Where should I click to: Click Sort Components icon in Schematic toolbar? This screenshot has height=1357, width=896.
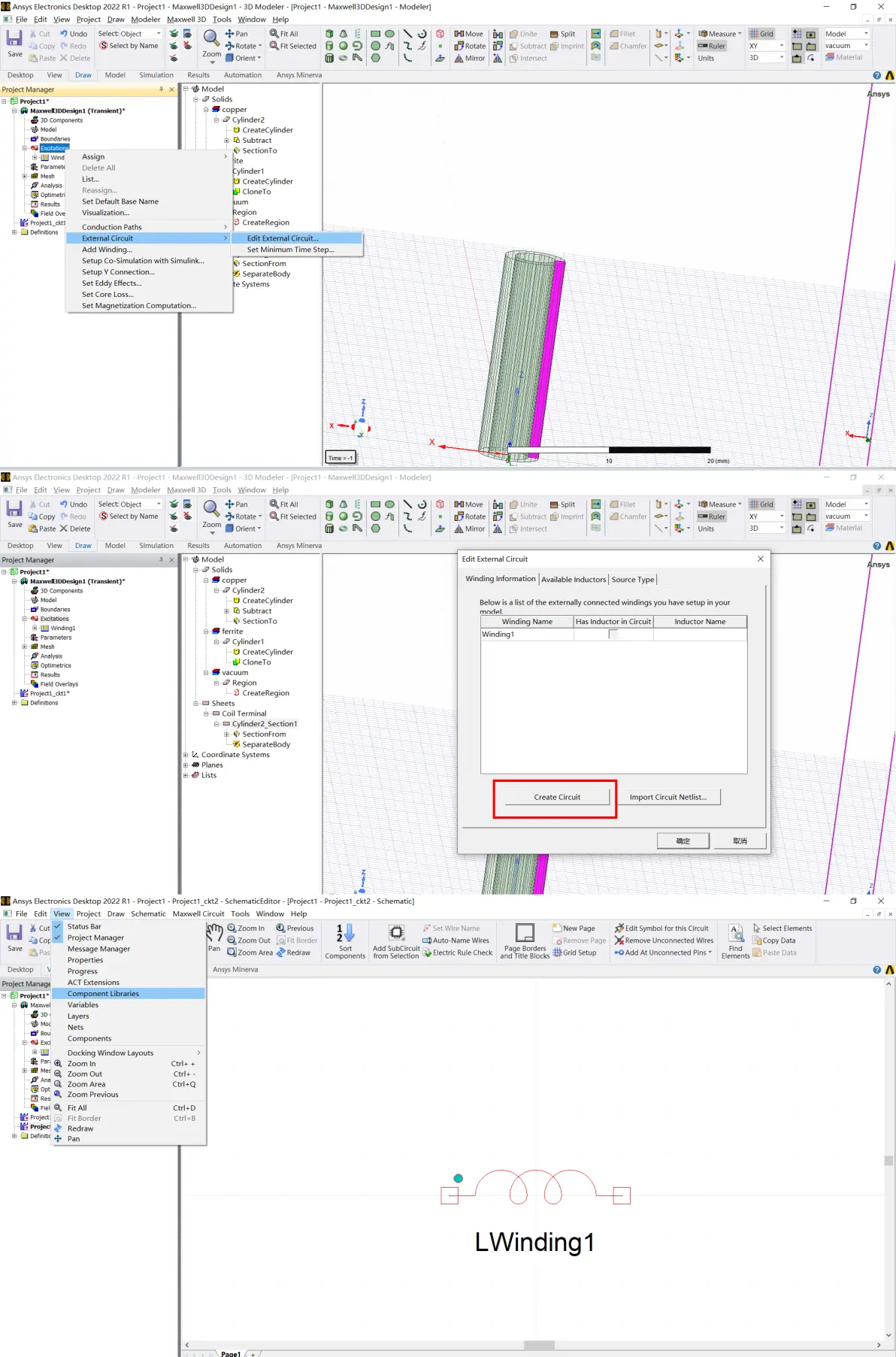345,941
